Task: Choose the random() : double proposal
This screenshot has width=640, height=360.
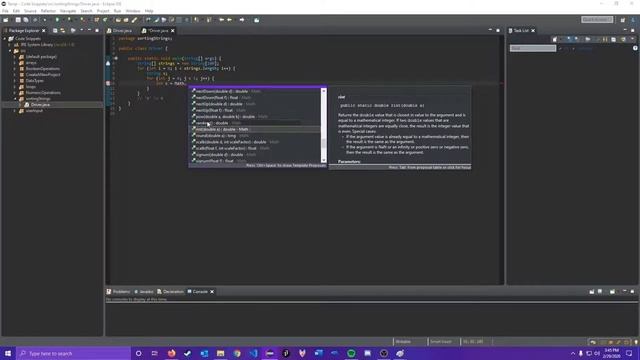Action: click(256, 123)
